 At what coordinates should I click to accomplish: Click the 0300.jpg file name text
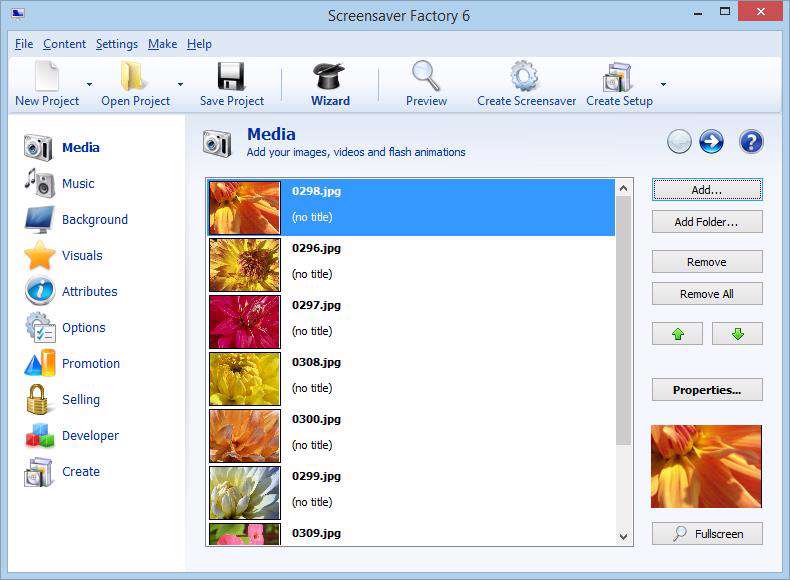pyautogui.click(x=316, y=419)
